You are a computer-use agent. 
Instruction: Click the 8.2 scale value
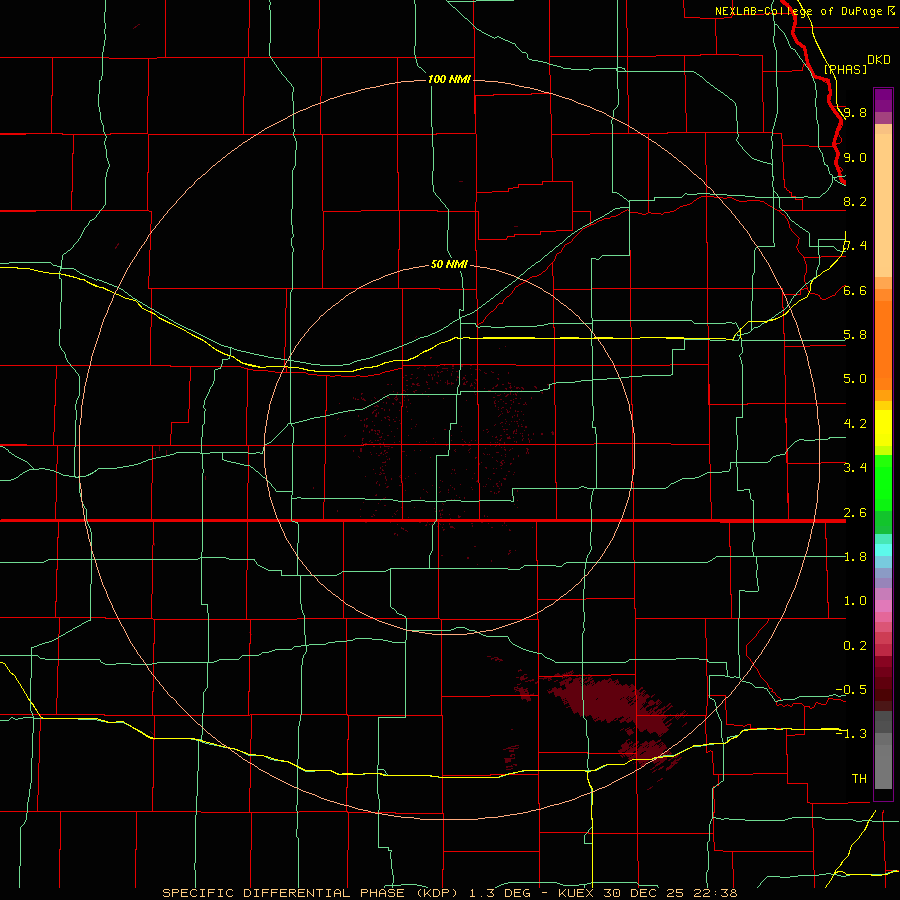855,201
